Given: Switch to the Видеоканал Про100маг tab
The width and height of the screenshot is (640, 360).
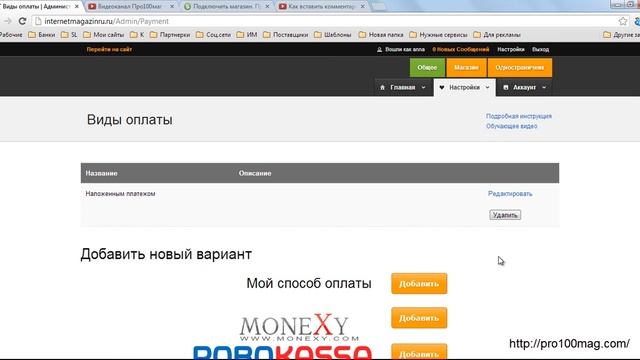Looking at the screenshot, I should (131, 7).
